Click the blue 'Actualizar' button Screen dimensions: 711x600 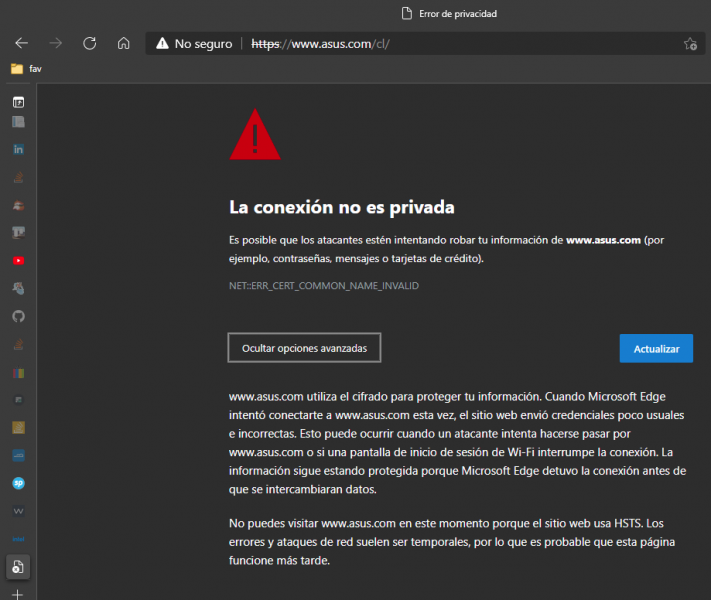pyautogui.click(x=656, y=348)
